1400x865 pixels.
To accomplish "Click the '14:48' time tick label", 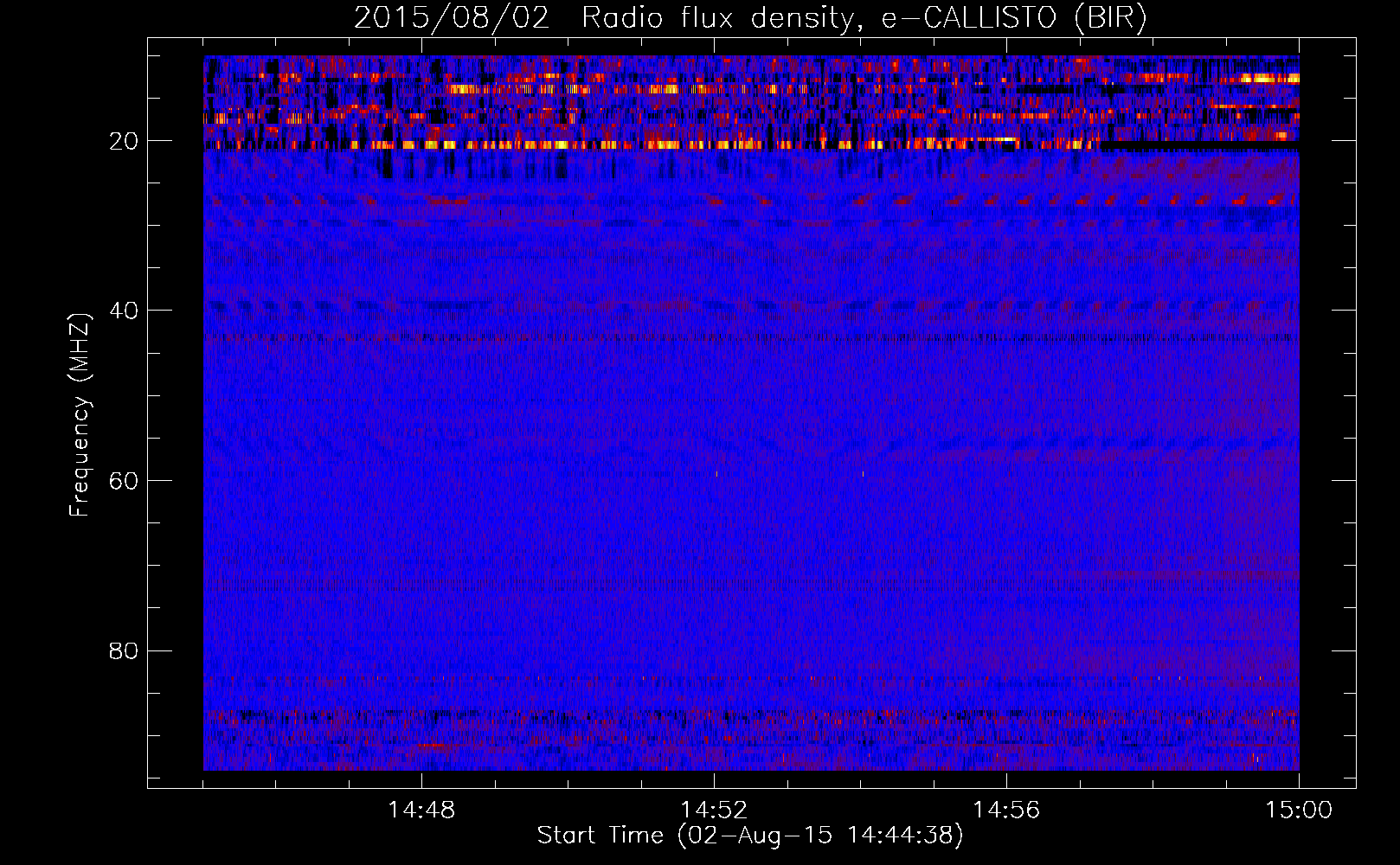I will [421, 811].
